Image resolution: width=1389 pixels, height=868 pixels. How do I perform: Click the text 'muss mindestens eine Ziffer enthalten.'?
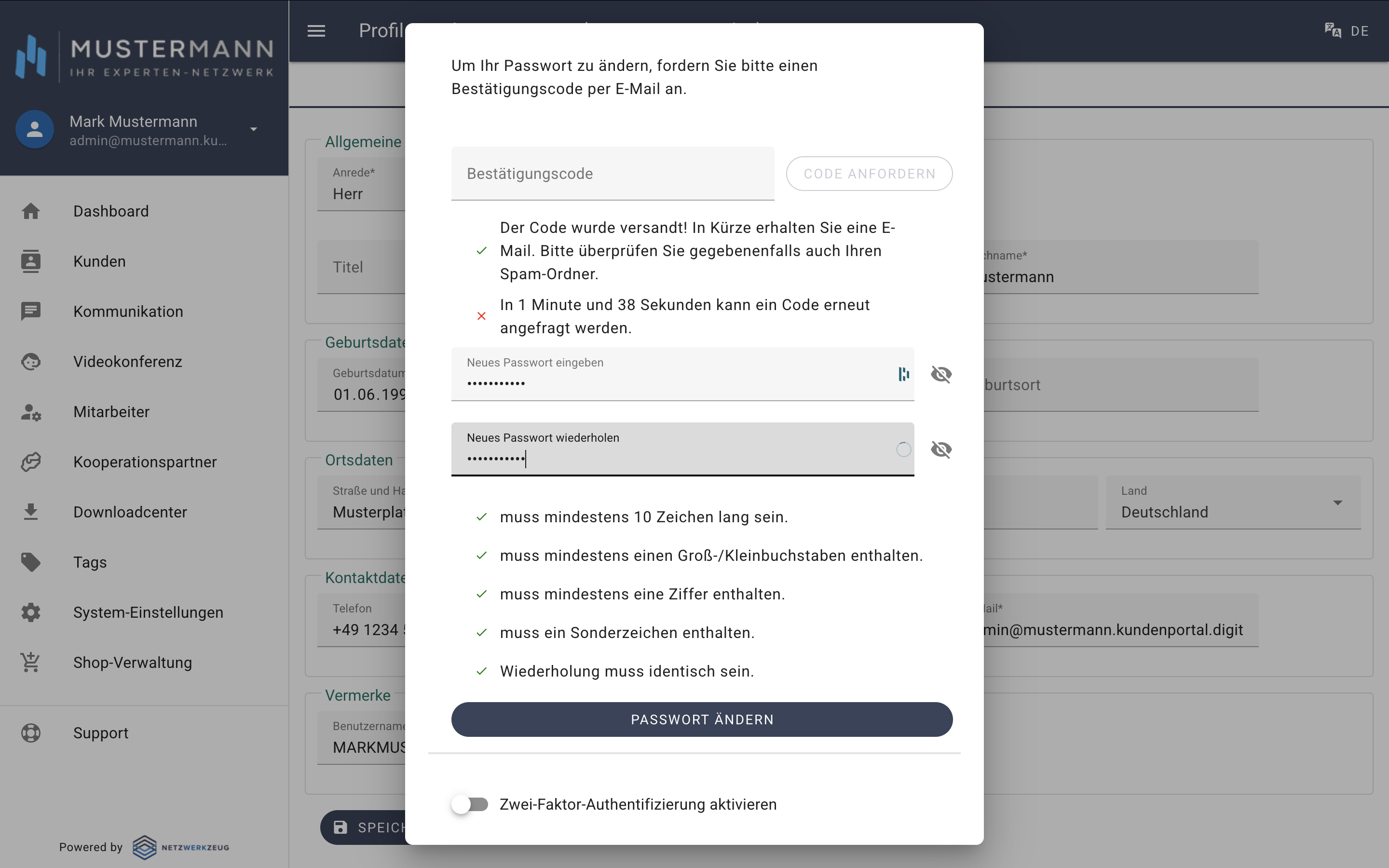(x=642, y=594)
